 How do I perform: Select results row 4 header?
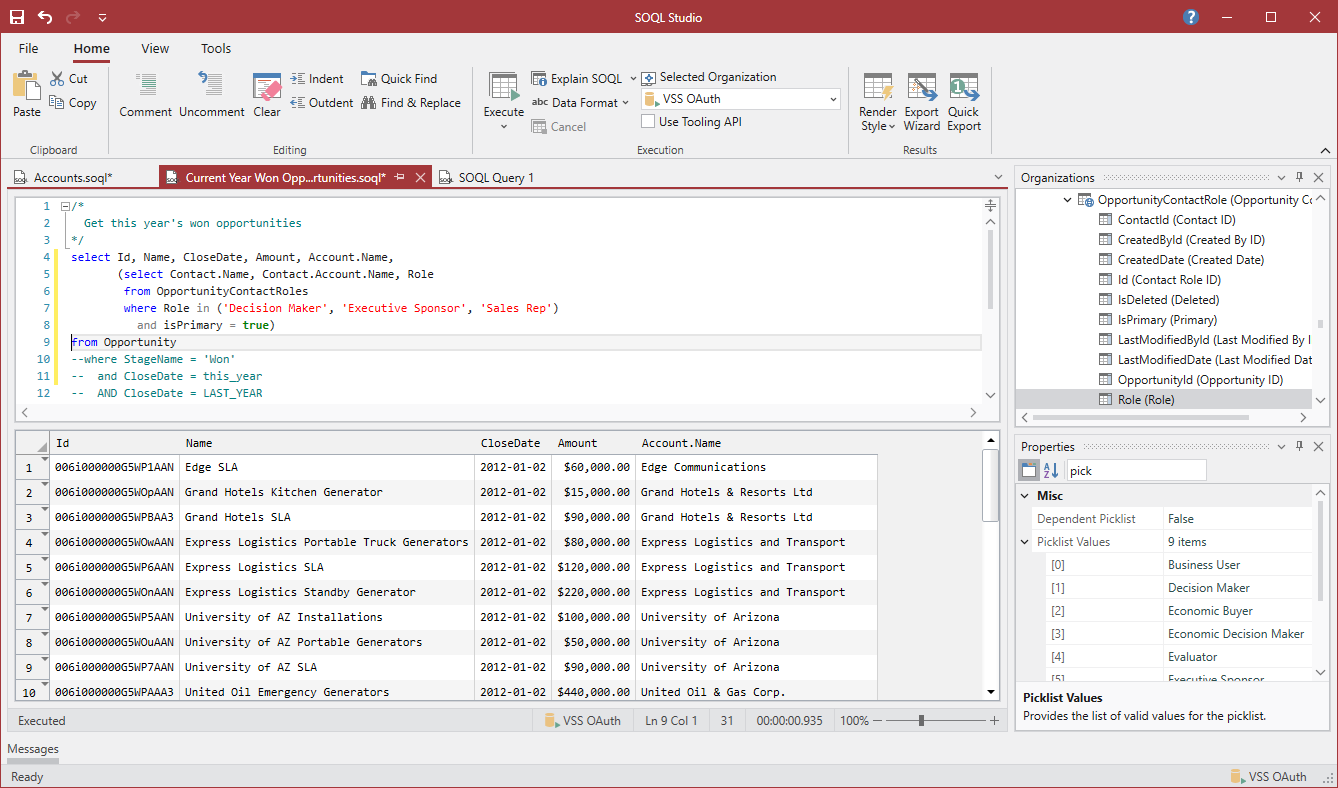point(32,542)
